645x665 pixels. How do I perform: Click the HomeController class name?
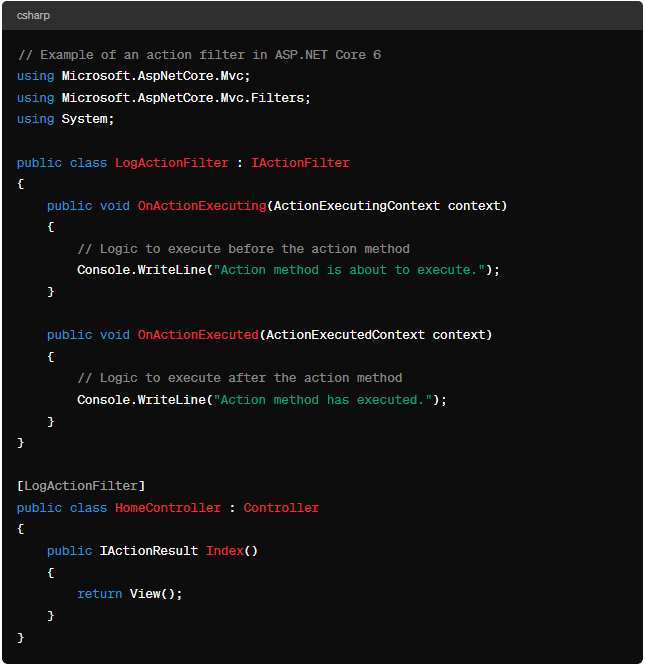[168, 508]
